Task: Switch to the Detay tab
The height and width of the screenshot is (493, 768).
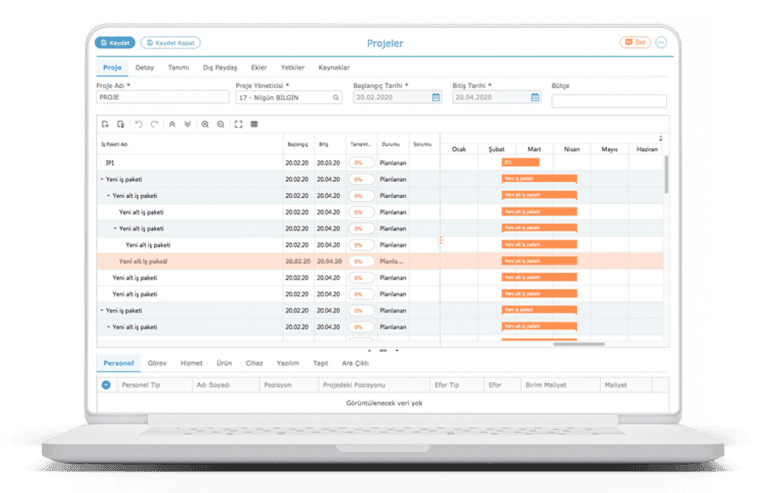Action: click(x=145, y=67)
